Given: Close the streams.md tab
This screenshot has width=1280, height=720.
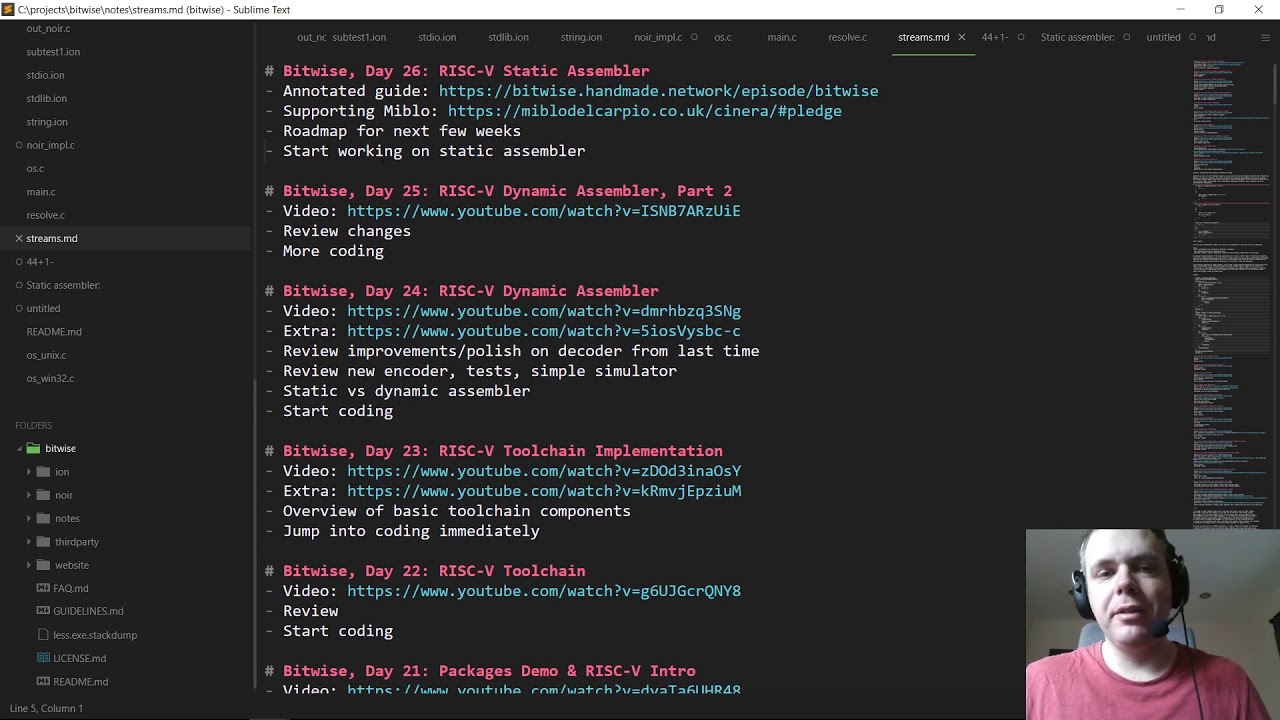Looking at the screenshot, I should click(x=961, y=37).
